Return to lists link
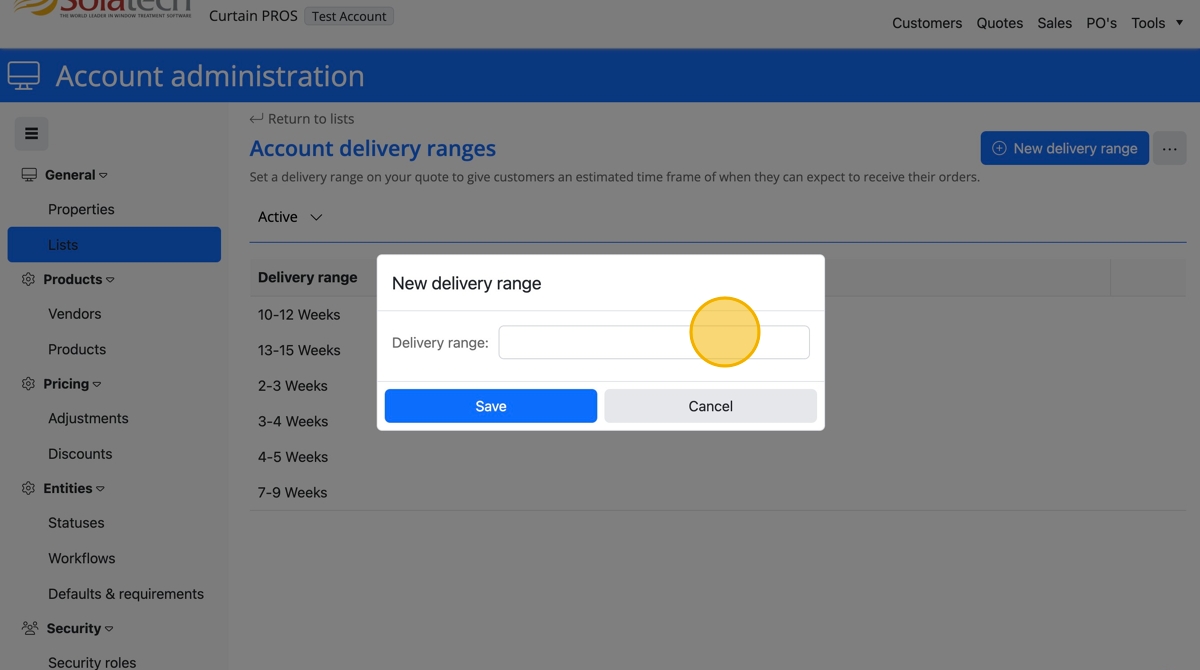Image resolution: width=1200 pixels, height=670 pixels. [302, 118]
